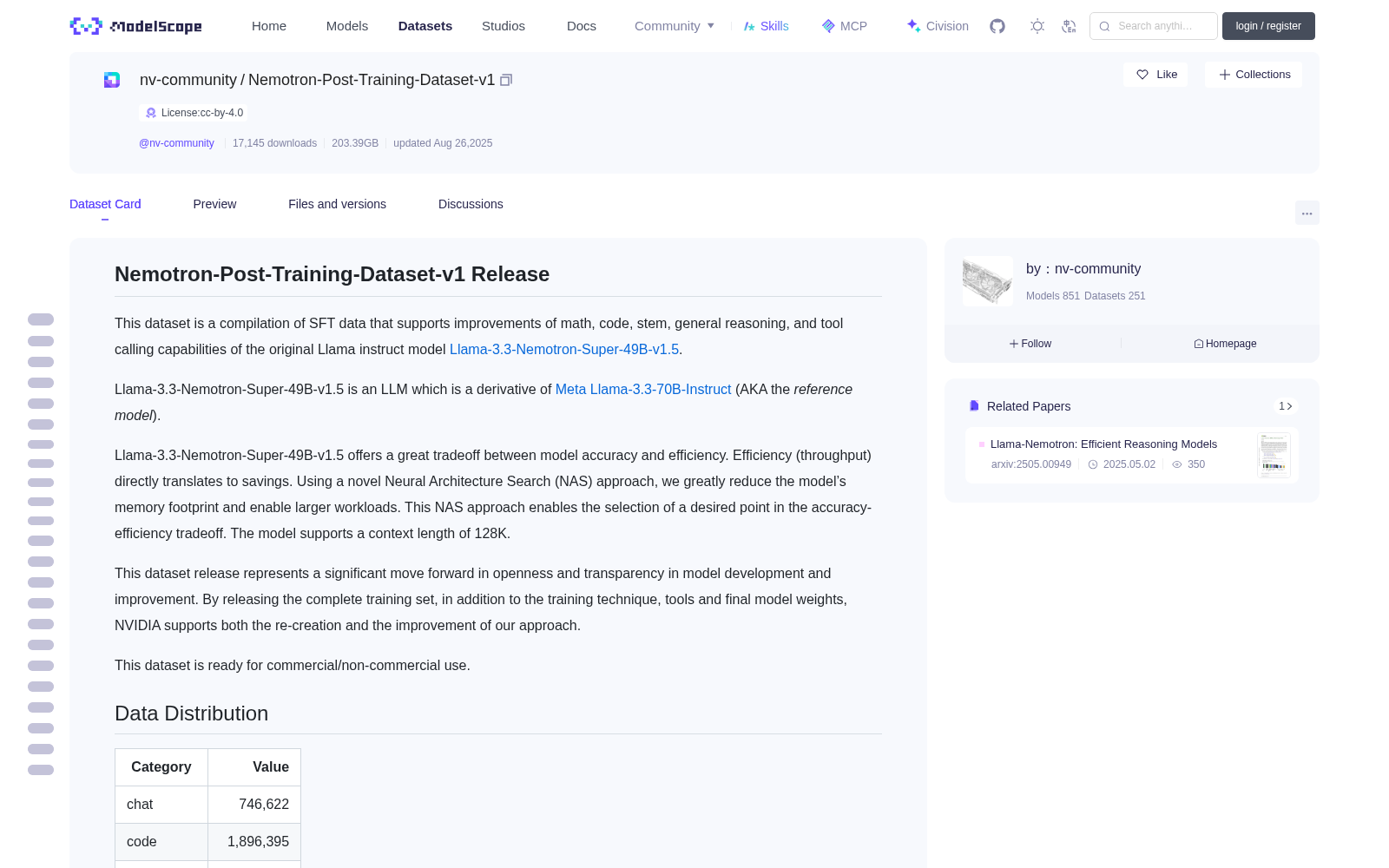This screenshot has height=868, width=1389.
Task: Click the license badge icon
Action: click(x=151, y=113)
